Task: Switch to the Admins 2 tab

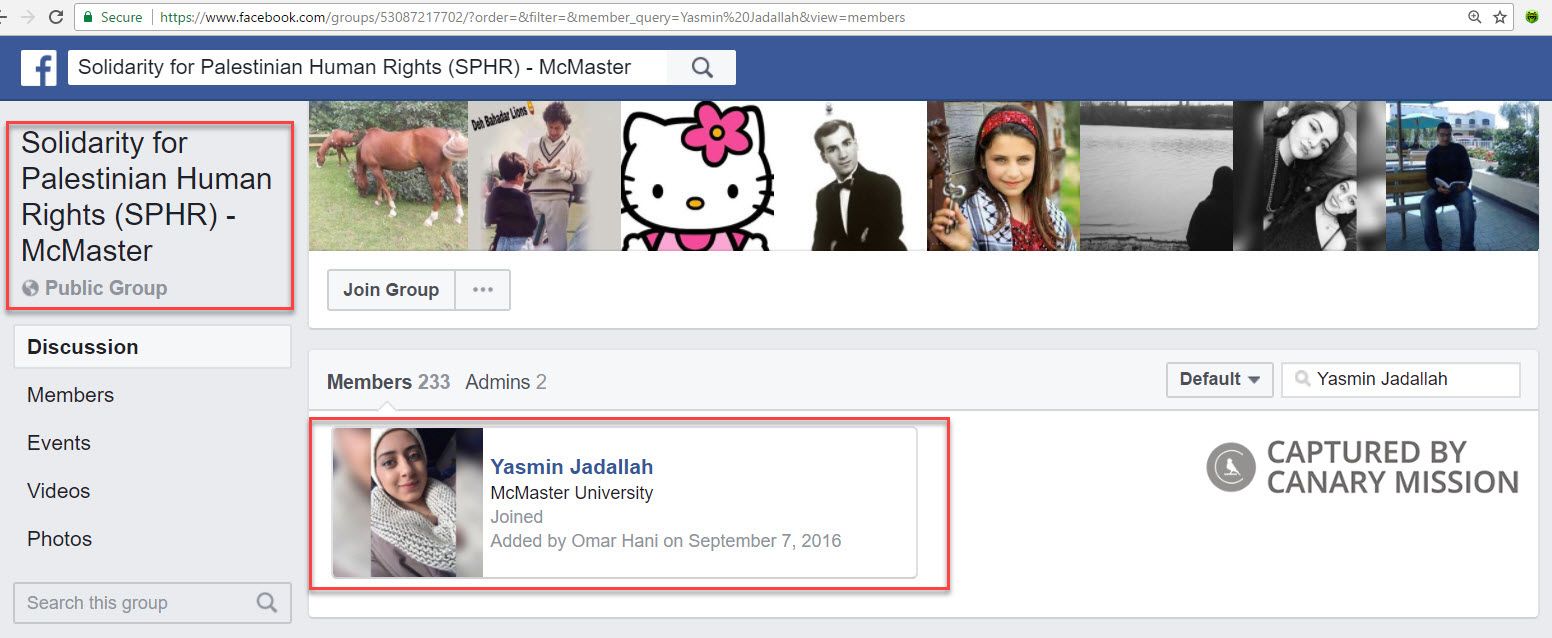Action: (x=506, y=382)
